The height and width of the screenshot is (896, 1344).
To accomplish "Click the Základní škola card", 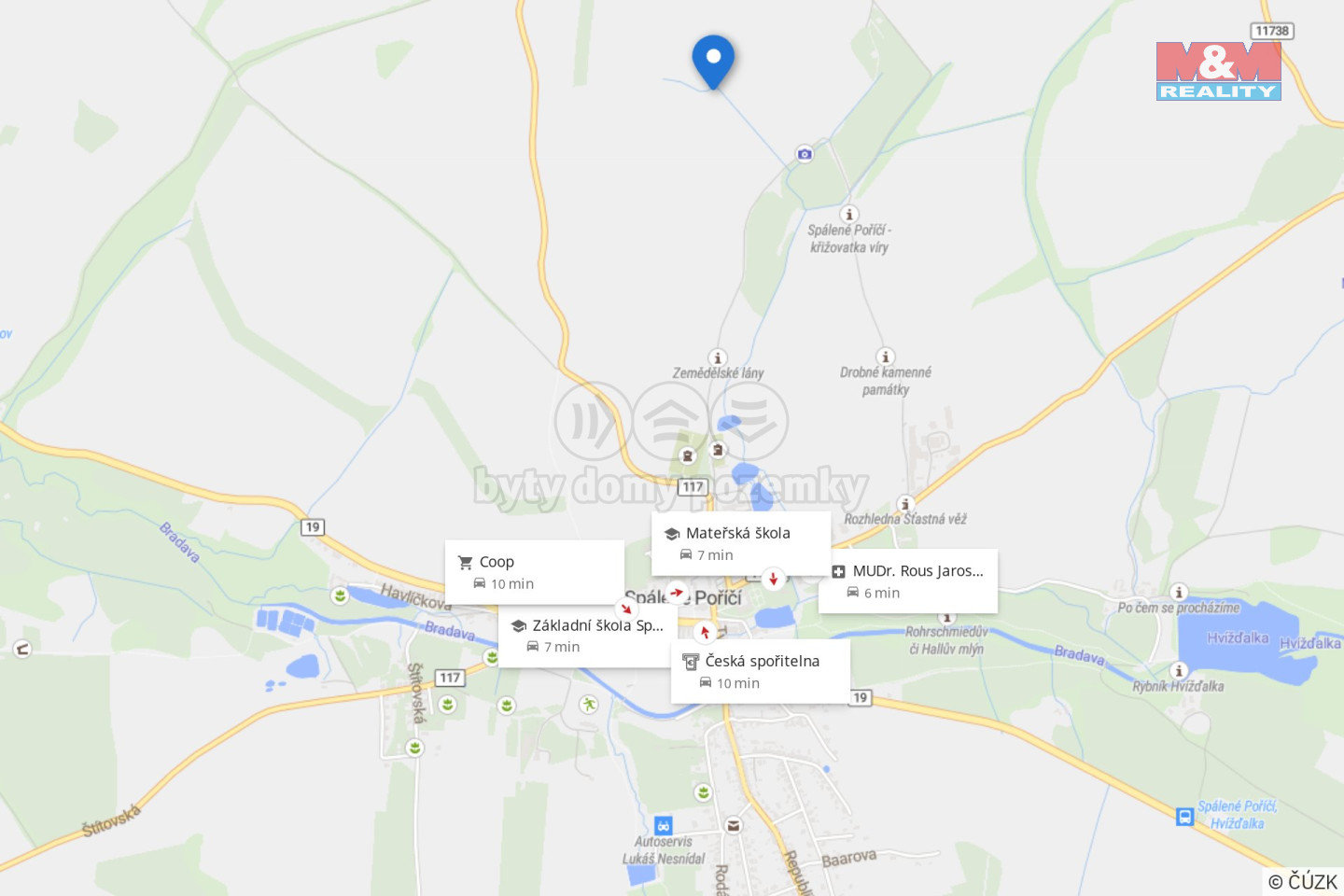I will [588, 636].
